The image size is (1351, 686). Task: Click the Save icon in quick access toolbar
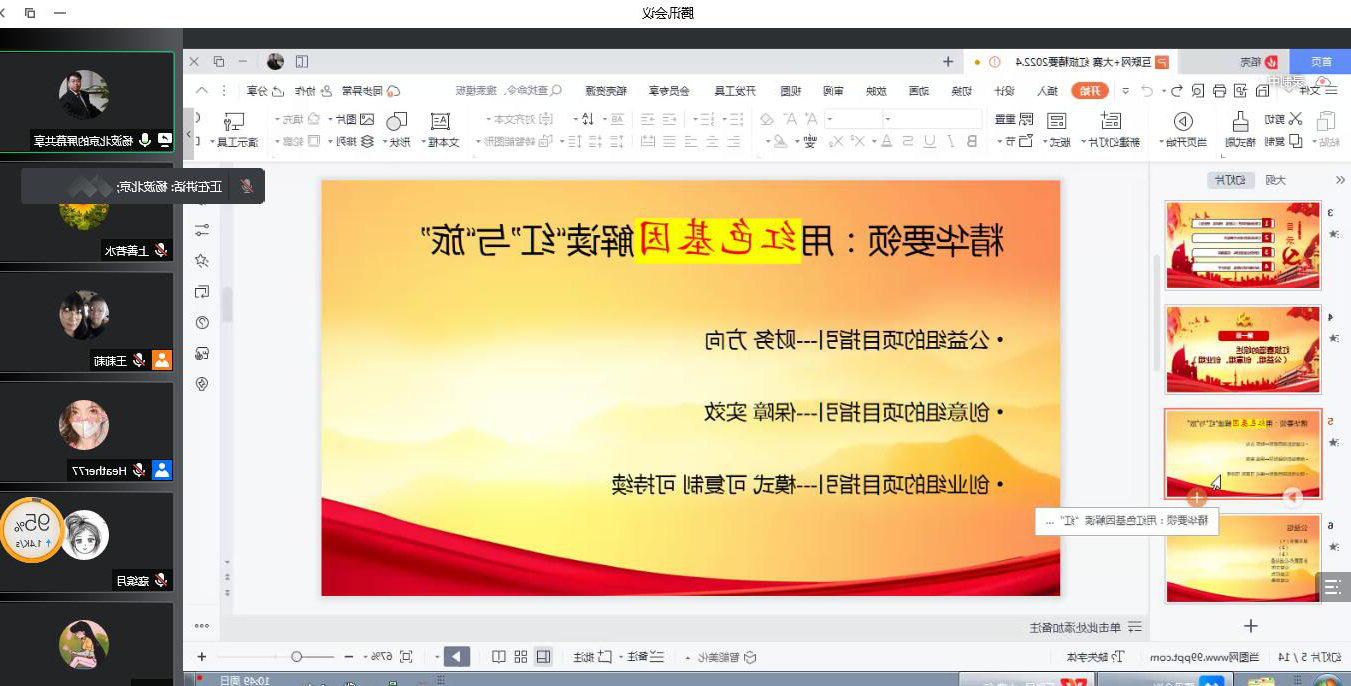pyautogui.click(x=1263, y=91)
